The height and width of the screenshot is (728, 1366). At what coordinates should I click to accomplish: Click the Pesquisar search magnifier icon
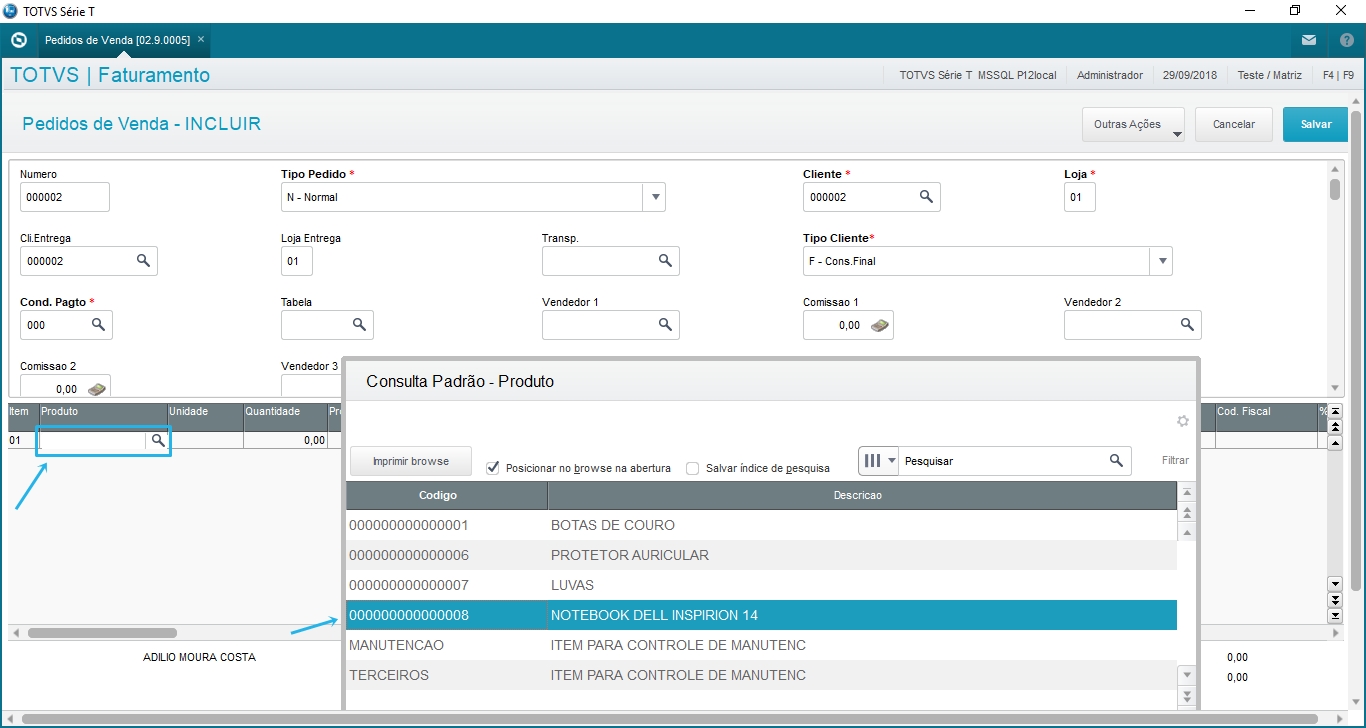coord(1116,461)
